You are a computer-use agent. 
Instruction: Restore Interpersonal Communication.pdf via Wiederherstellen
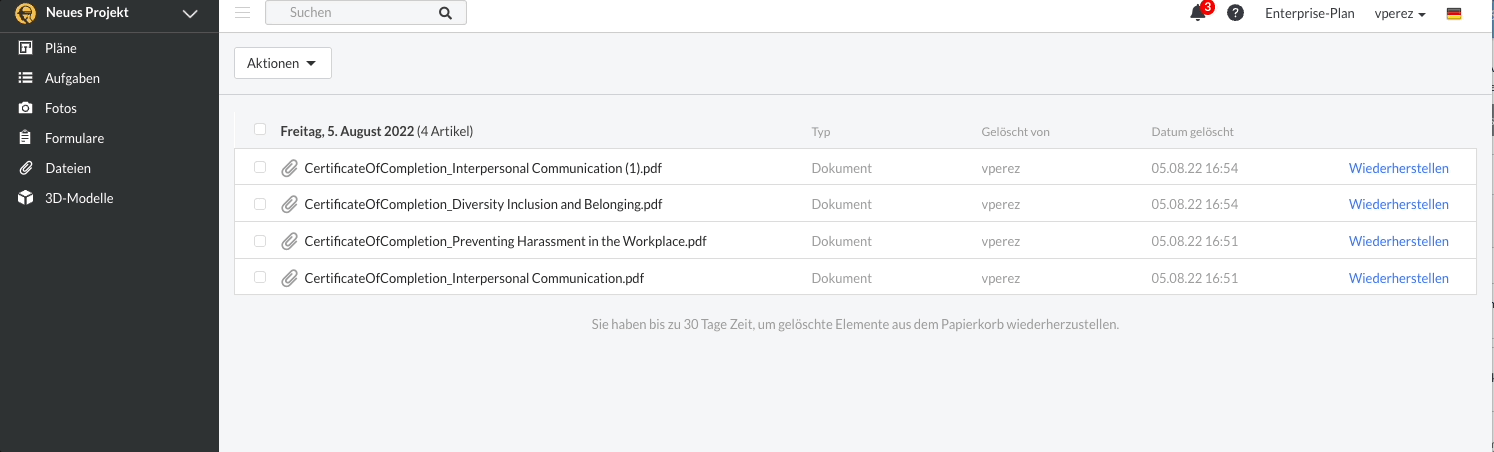1398,278
